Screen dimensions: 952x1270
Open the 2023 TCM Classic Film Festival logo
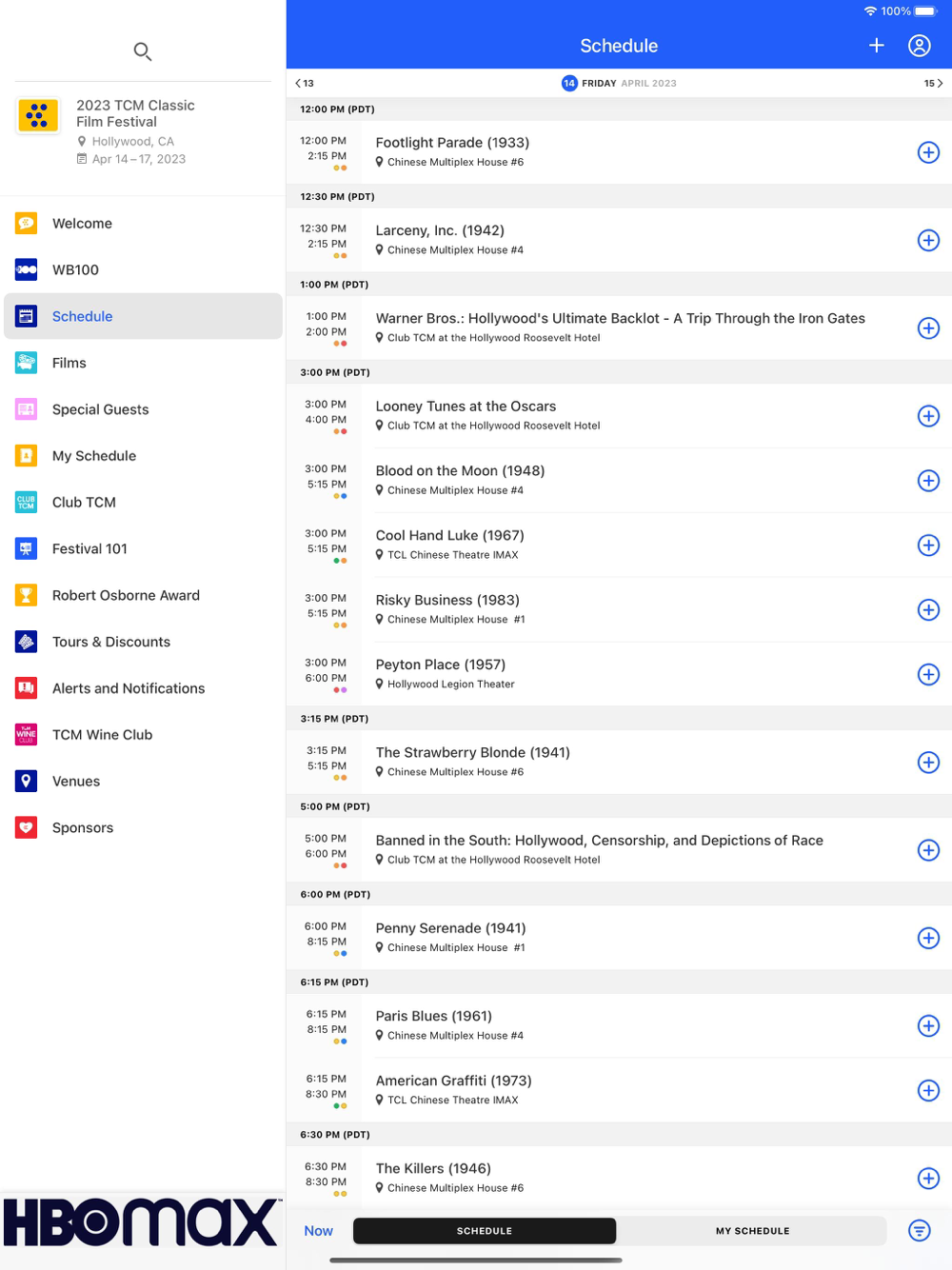tap(38, 116)
